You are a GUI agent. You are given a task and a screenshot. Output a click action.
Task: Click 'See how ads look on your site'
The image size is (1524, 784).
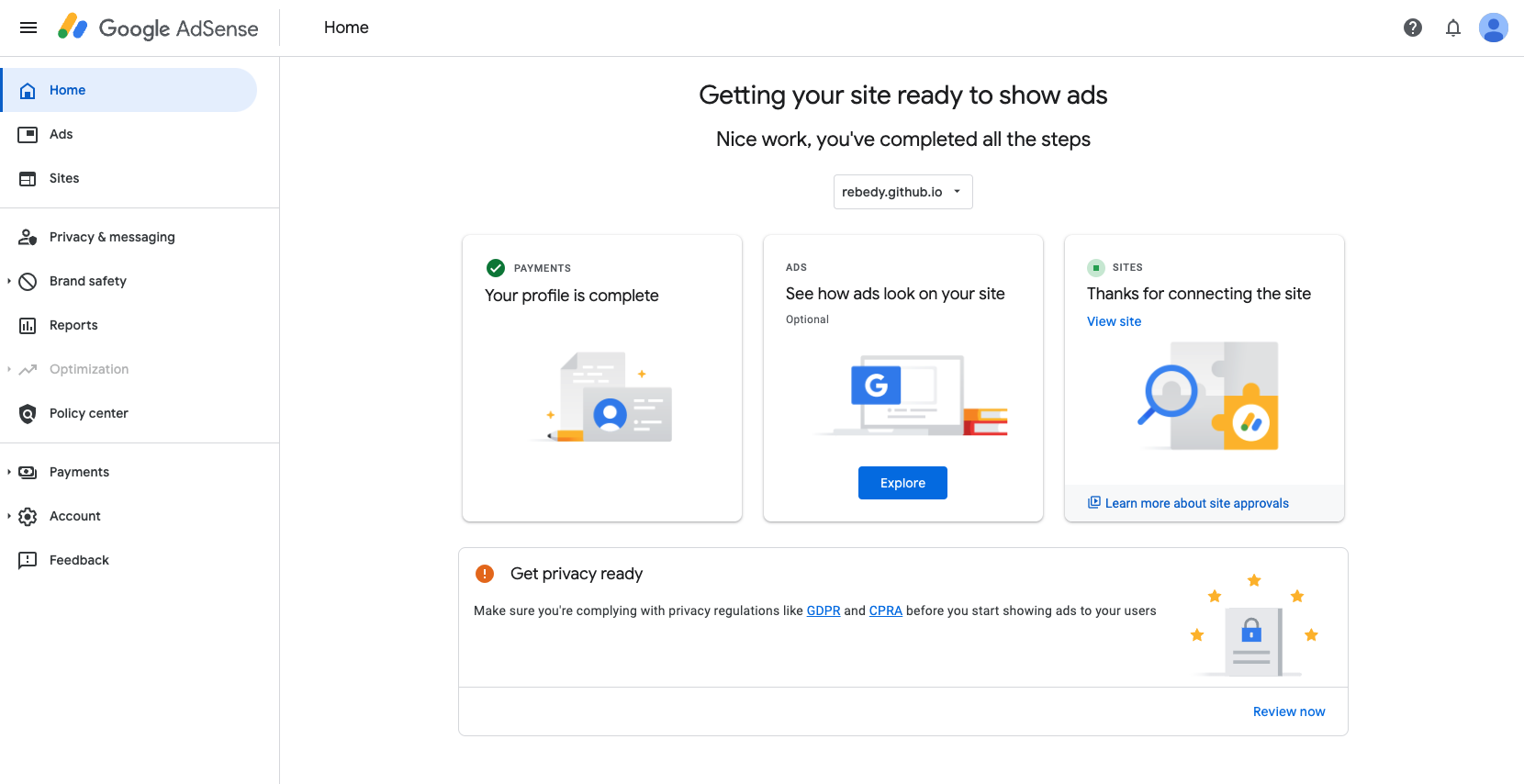click(x=895, y=294)
